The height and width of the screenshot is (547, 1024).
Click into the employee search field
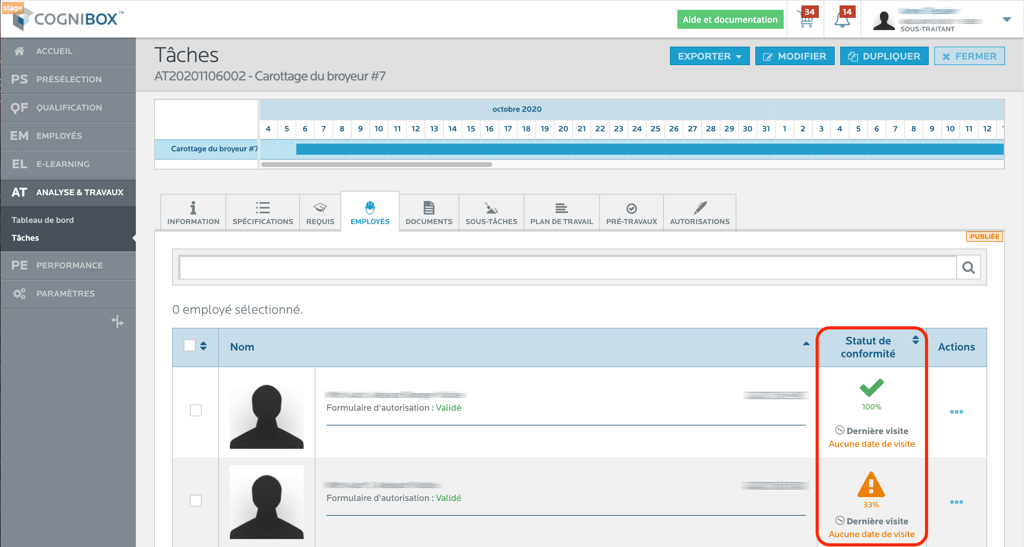(x=568, y=267)
